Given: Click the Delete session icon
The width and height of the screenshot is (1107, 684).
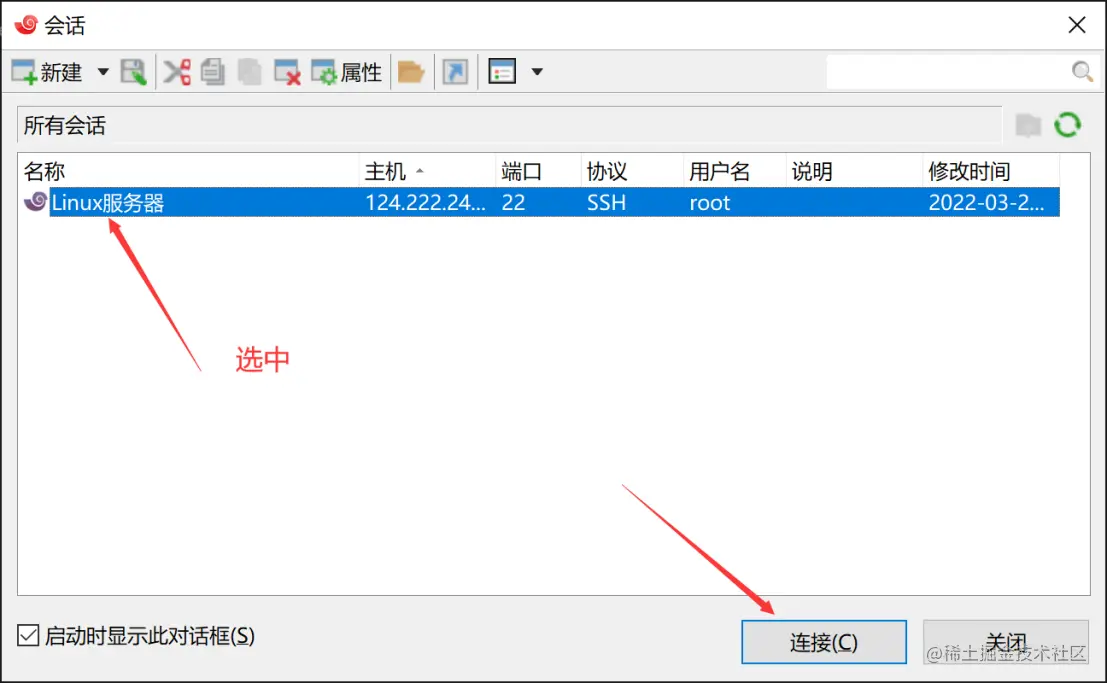Looking at the screenshot, I should point(287,72).
